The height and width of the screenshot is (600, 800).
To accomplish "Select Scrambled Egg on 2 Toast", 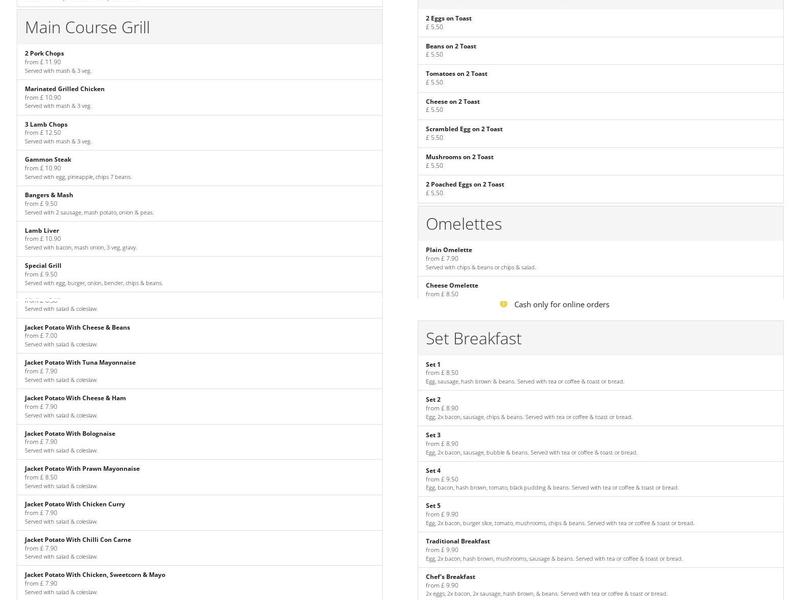I will (x=600, y=133).
